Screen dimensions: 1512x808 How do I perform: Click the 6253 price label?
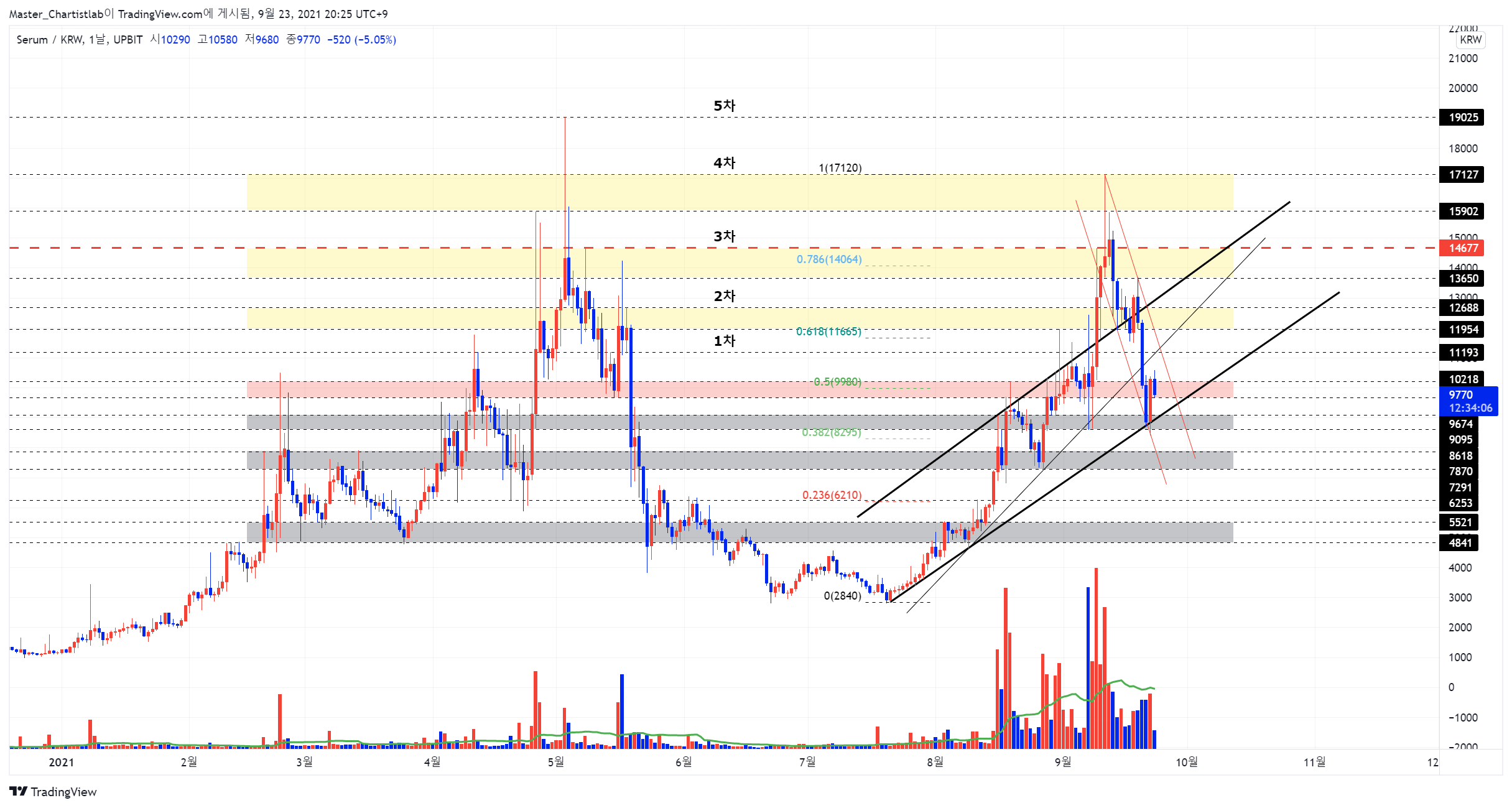1459,503
